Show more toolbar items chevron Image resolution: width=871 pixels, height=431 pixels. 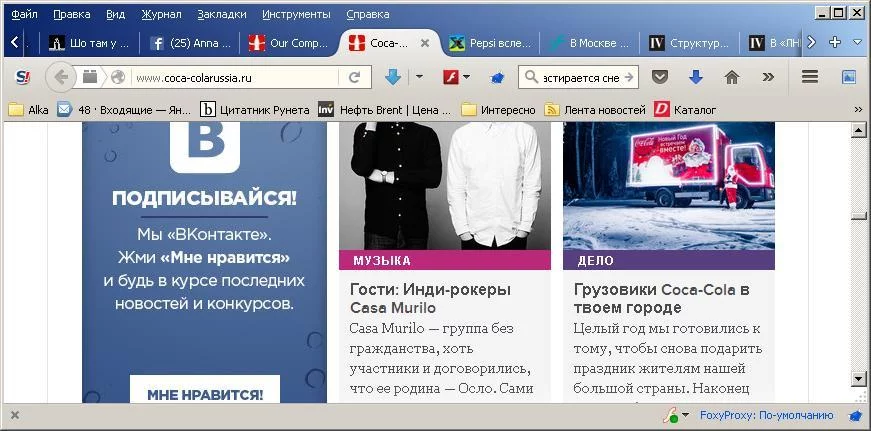click(x=768, y=77)
